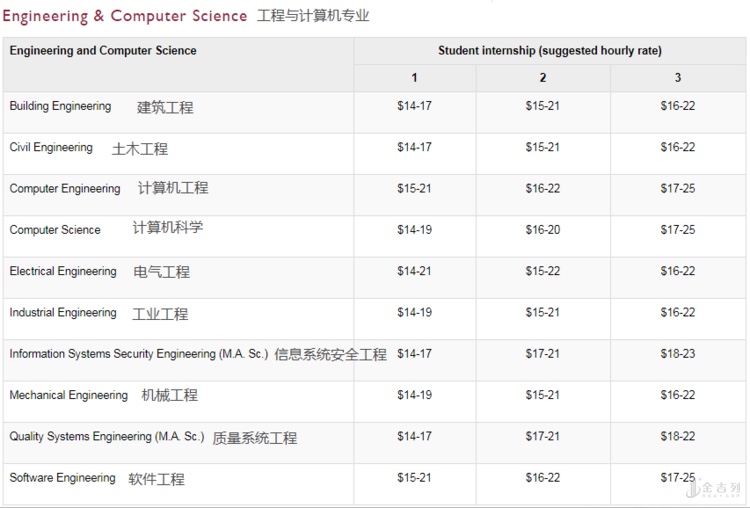Click the Student internship column header
The image size is (750, 508).
tap(549, 51)
